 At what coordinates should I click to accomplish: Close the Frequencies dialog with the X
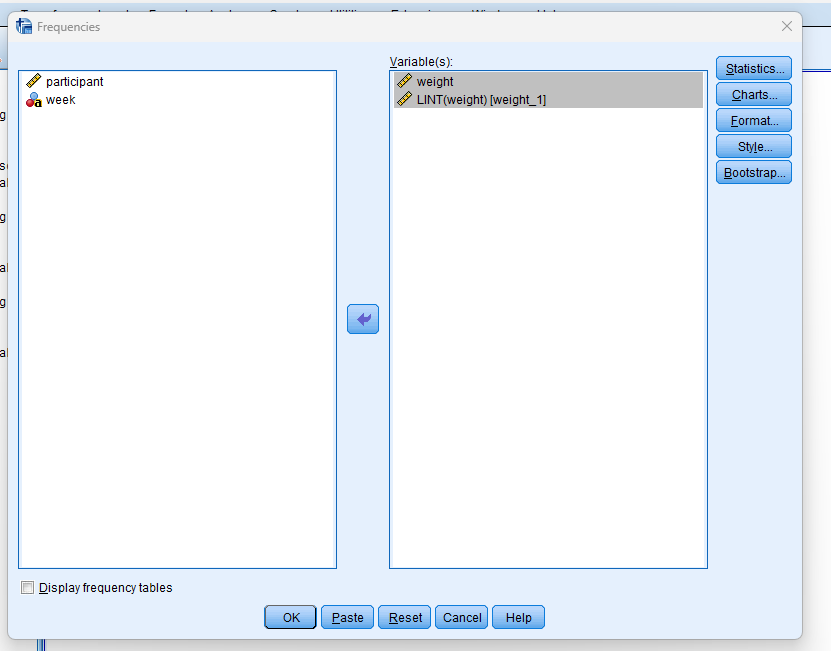pos(786,27)
